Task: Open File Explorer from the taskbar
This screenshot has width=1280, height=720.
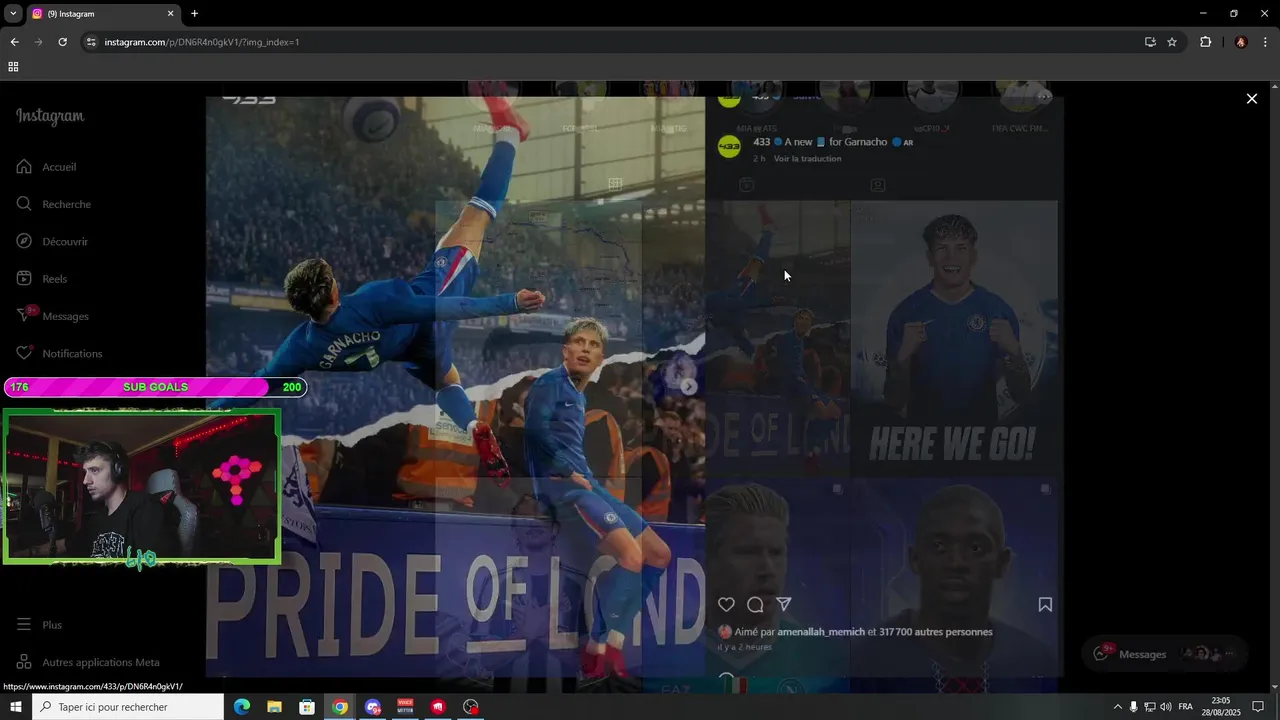Action: [274, 707]
